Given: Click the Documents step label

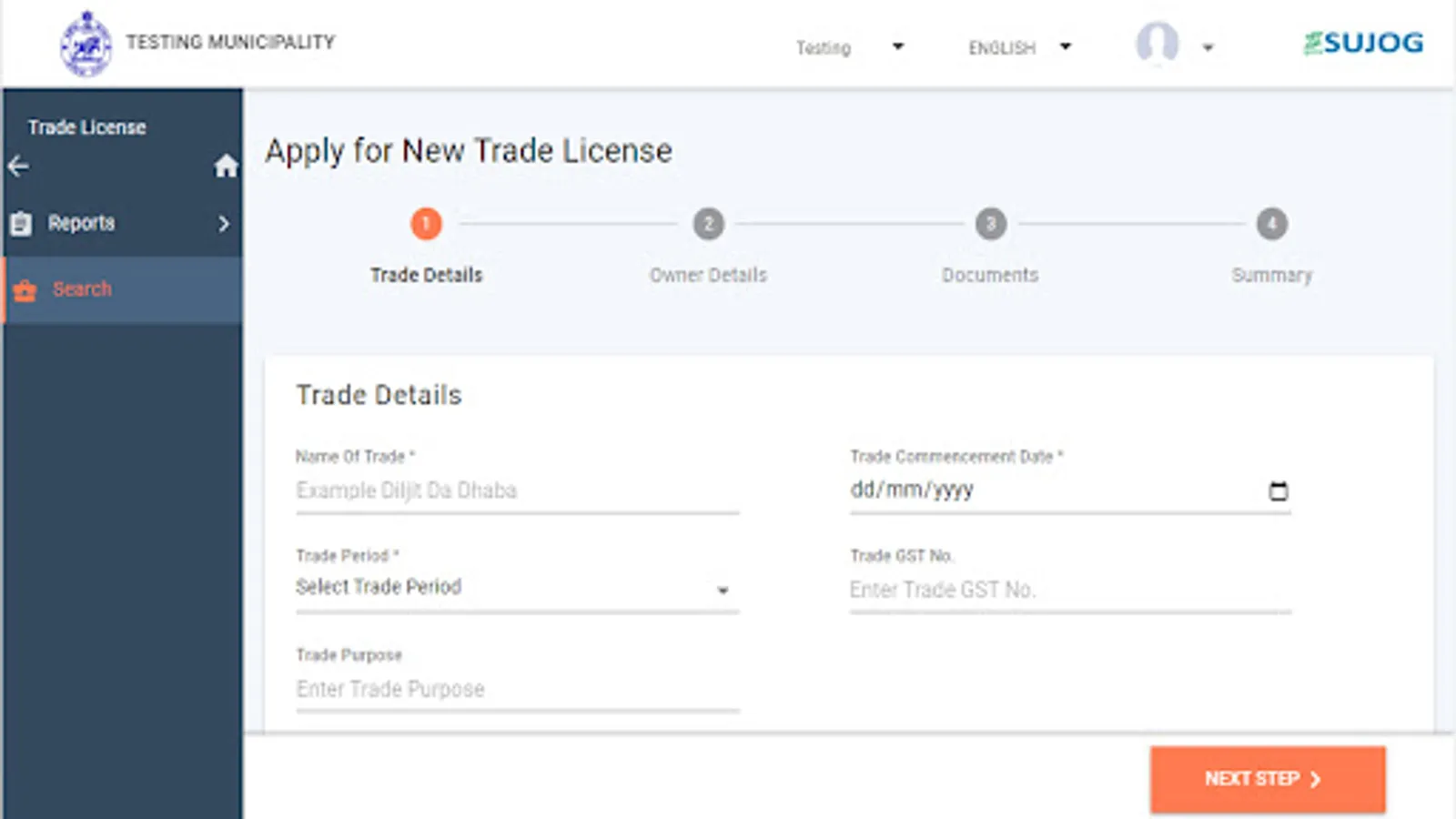Looking at the screenshot, I should [x=990, y=275].
